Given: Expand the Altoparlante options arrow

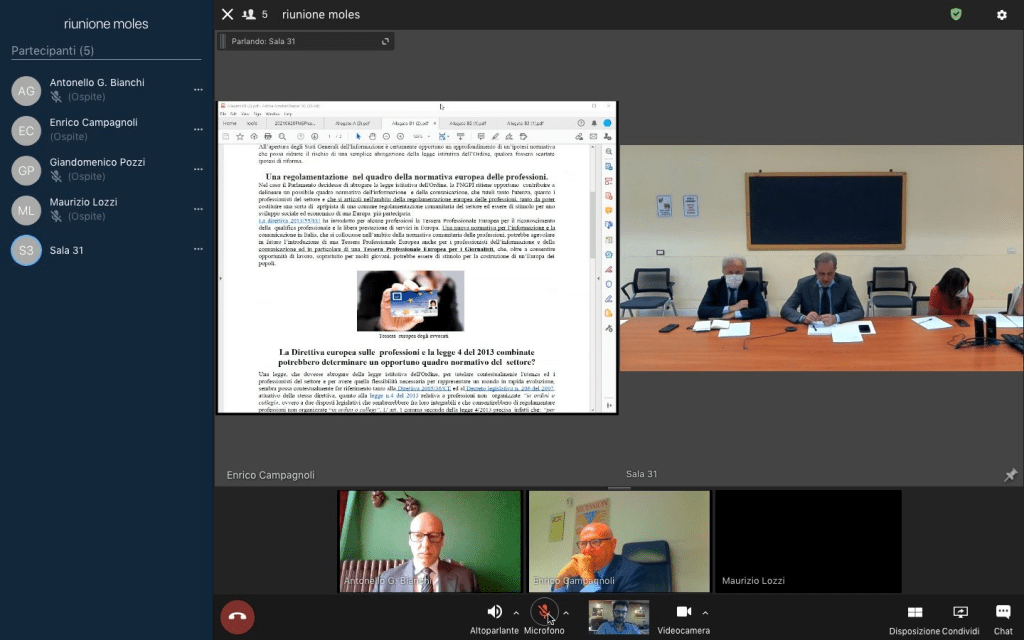Looking at the screenshot, I should (x=516, y=612).
